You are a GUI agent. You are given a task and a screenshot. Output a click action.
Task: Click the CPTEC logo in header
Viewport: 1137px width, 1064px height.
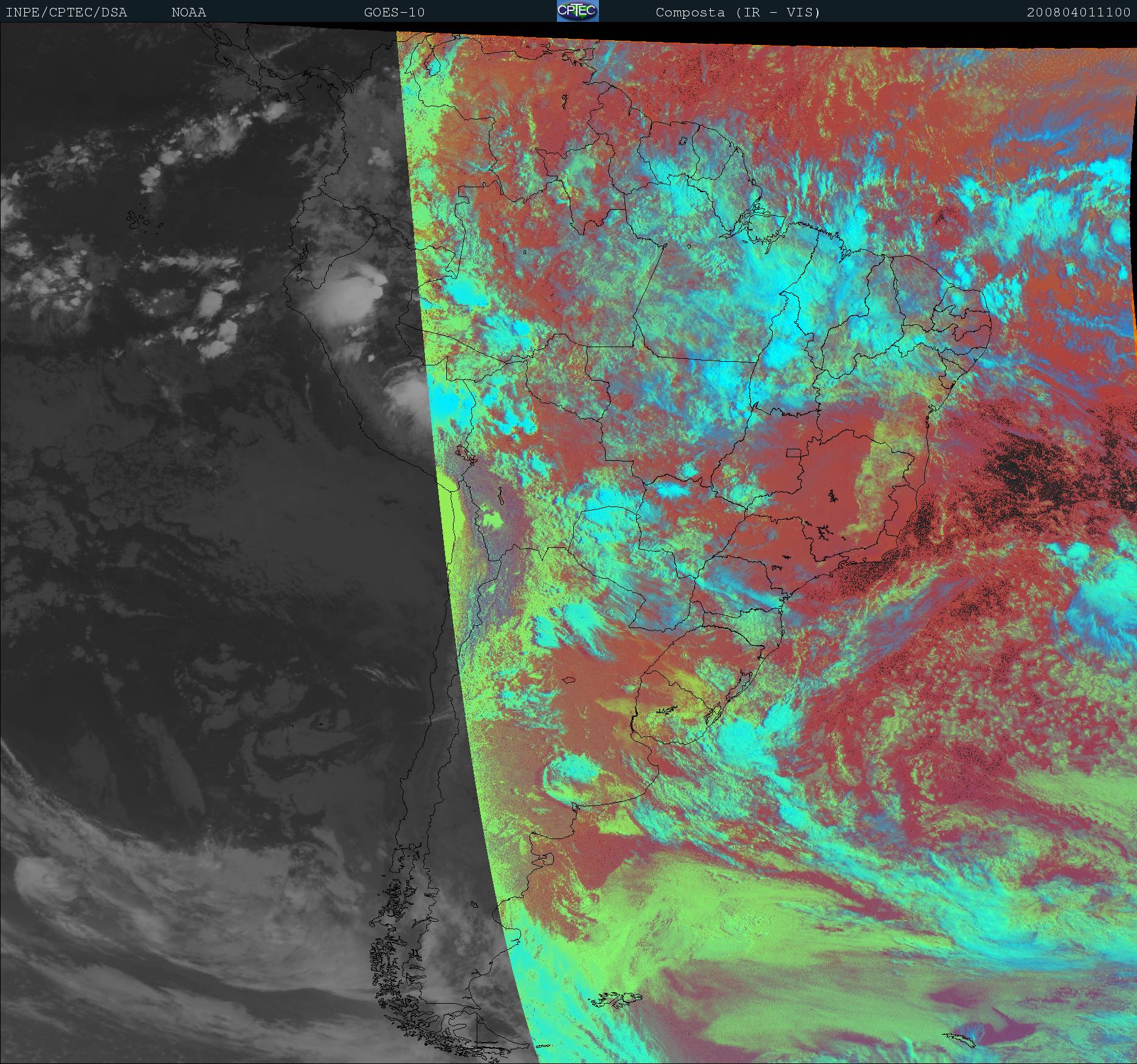pos(578,11)
